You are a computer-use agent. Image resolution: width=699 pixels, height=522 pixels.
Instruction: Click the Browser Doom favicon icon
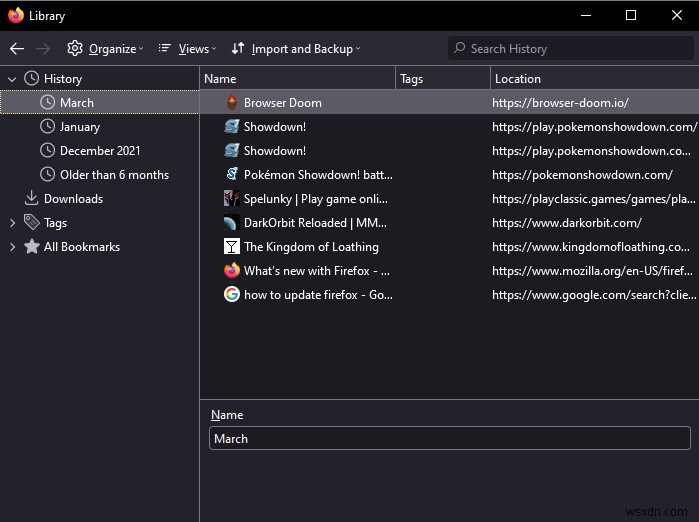[231, 102]
